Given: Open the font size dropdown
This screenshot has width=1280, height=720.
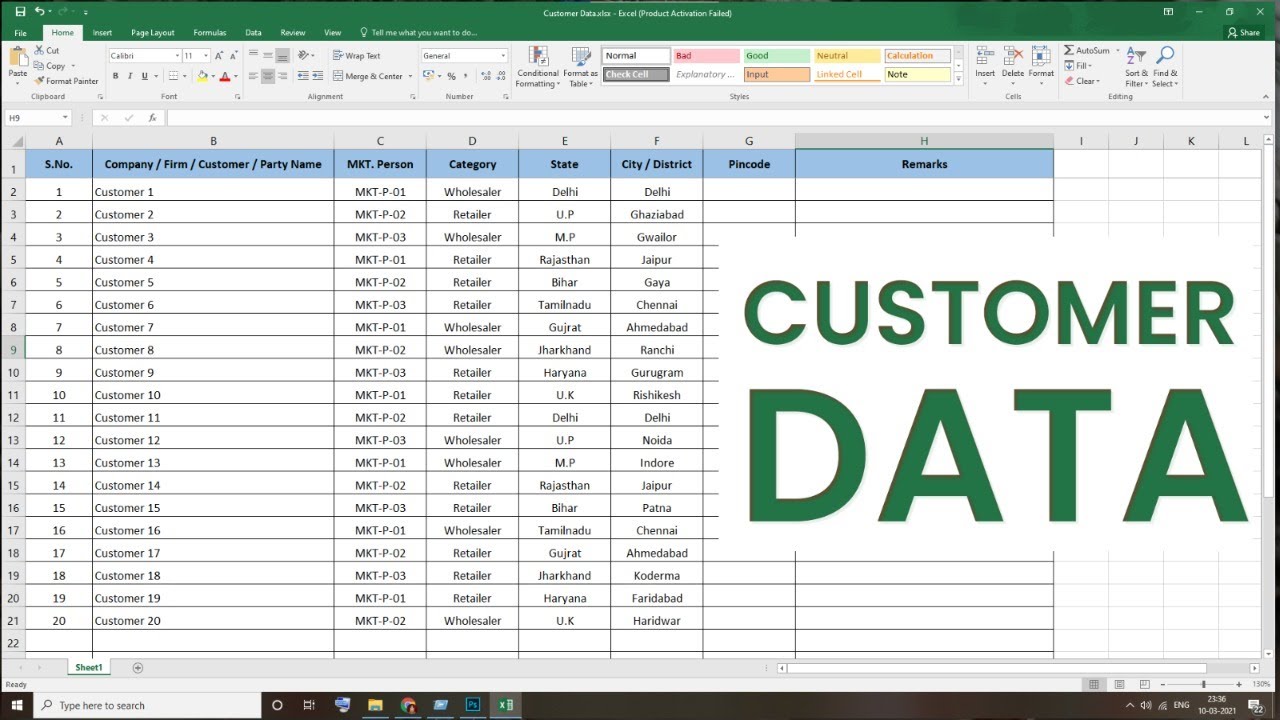Looking at the screenshot, I should pyautogui.click(x=206, y=56).
